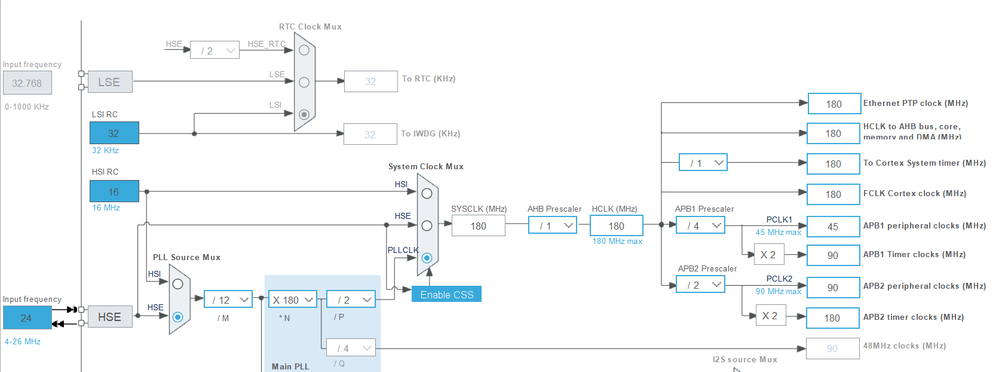Click the PLL Source Mux label
Screen dimensions: 999x372
[x=187, y=257]
